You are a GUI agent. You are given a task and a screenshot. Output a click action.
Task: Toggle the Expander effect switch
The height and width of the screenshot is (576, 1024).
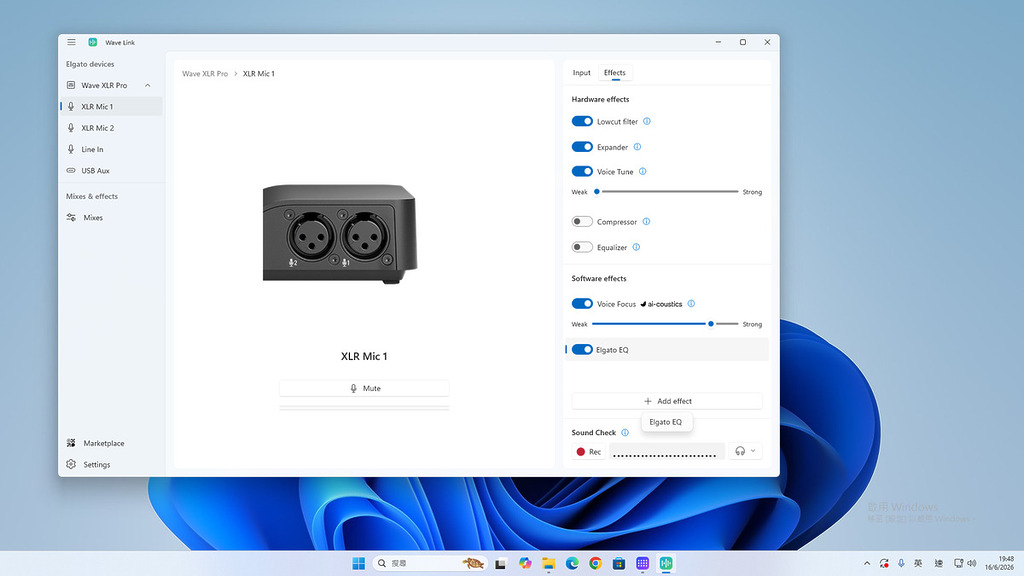tap(582, 147)
